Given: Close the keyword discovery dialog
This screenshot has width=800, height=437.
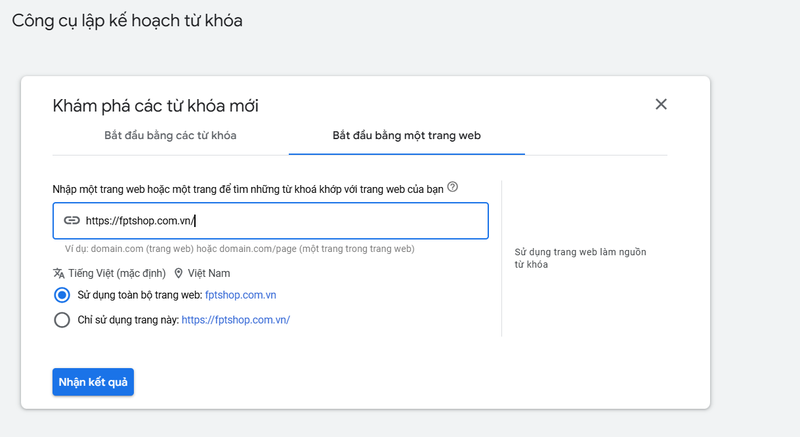Looking at the screenshot, I should (661, 104).
